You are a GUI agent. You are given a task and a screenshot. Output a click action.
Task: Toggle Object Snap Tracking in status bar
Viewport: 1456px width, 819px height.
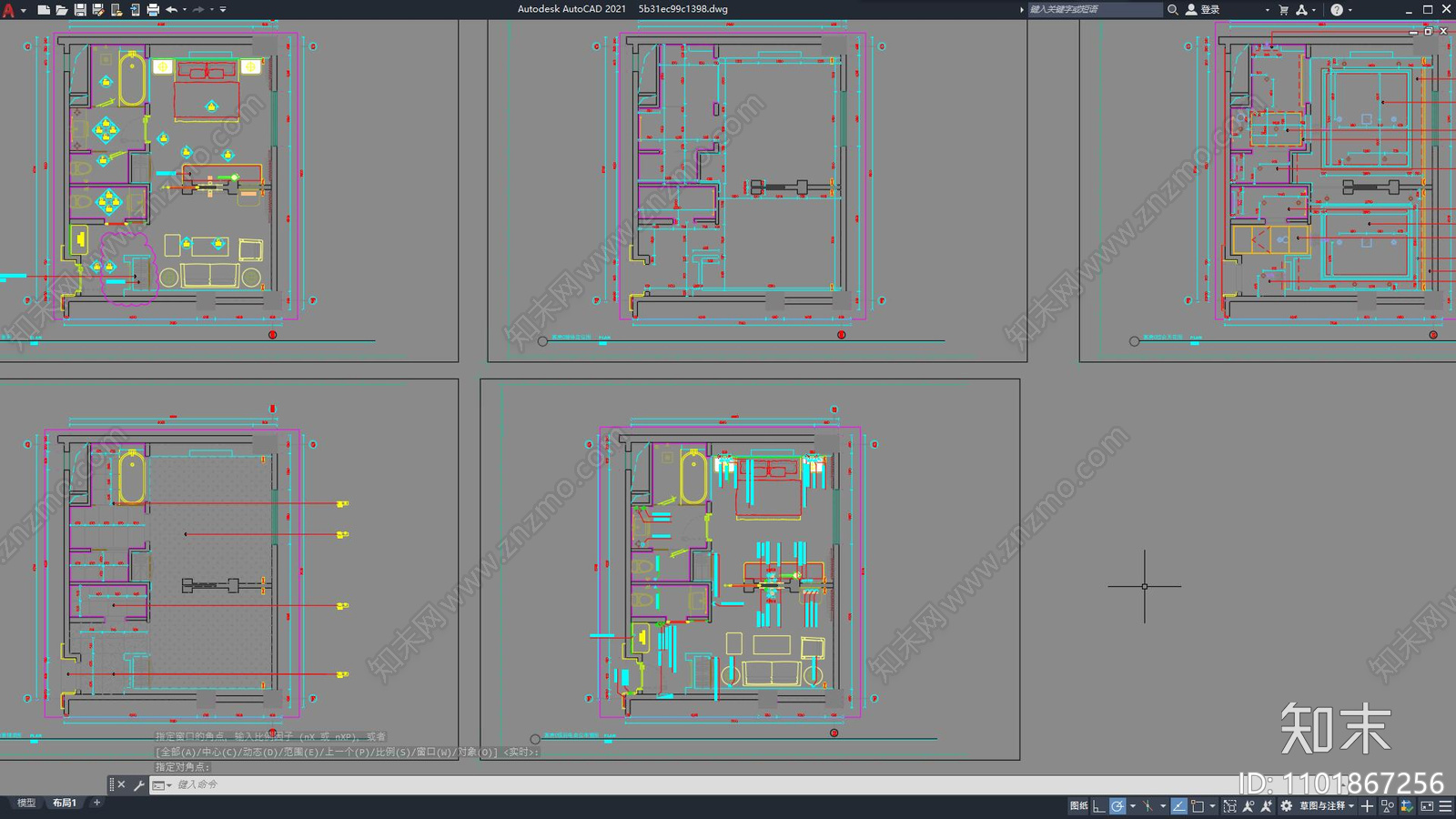[1179, 806]
